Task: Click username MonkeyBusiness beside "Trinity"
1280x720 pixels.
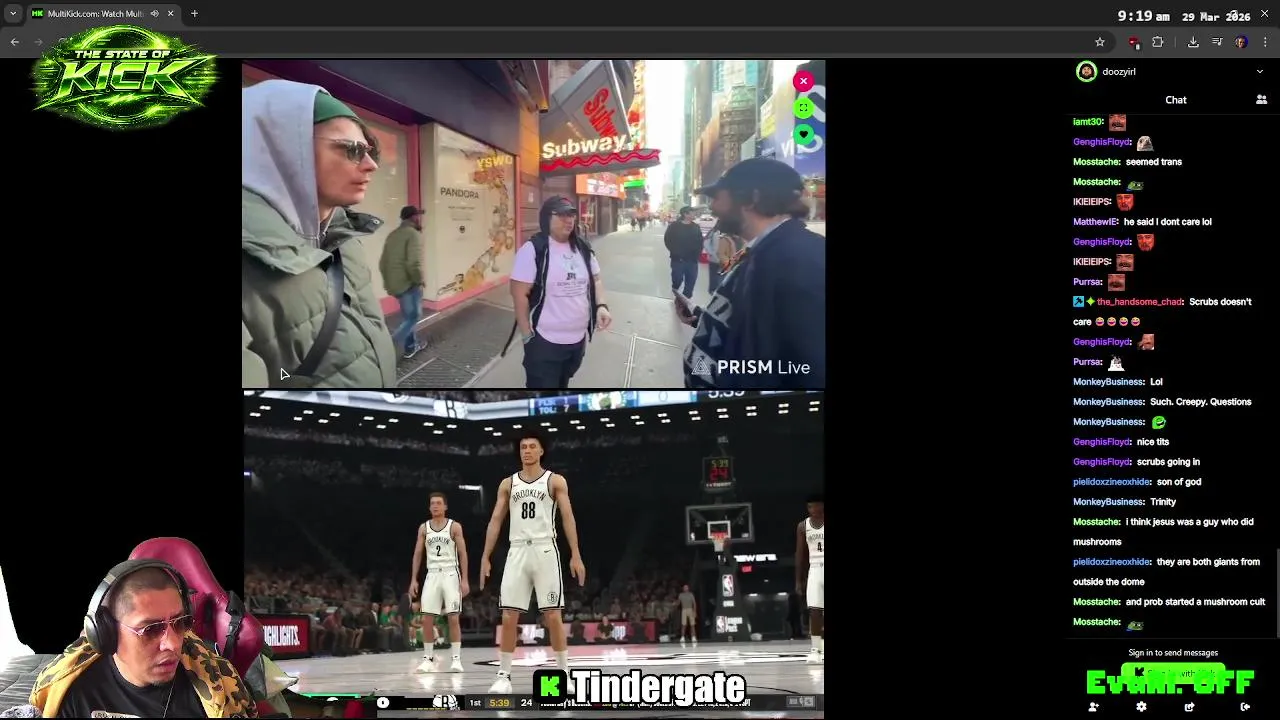Action: coord(1110,502)
